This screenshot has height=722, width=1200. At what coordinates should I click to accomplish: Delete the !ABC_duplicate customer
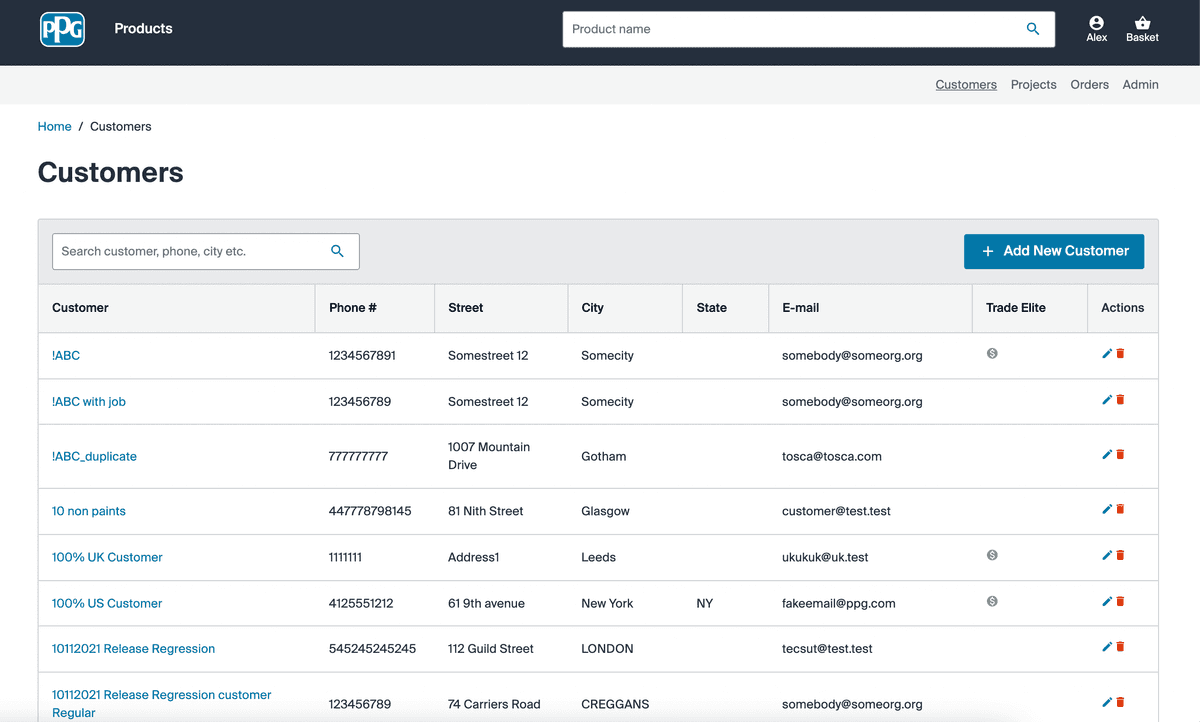[x=1120, y=454]
